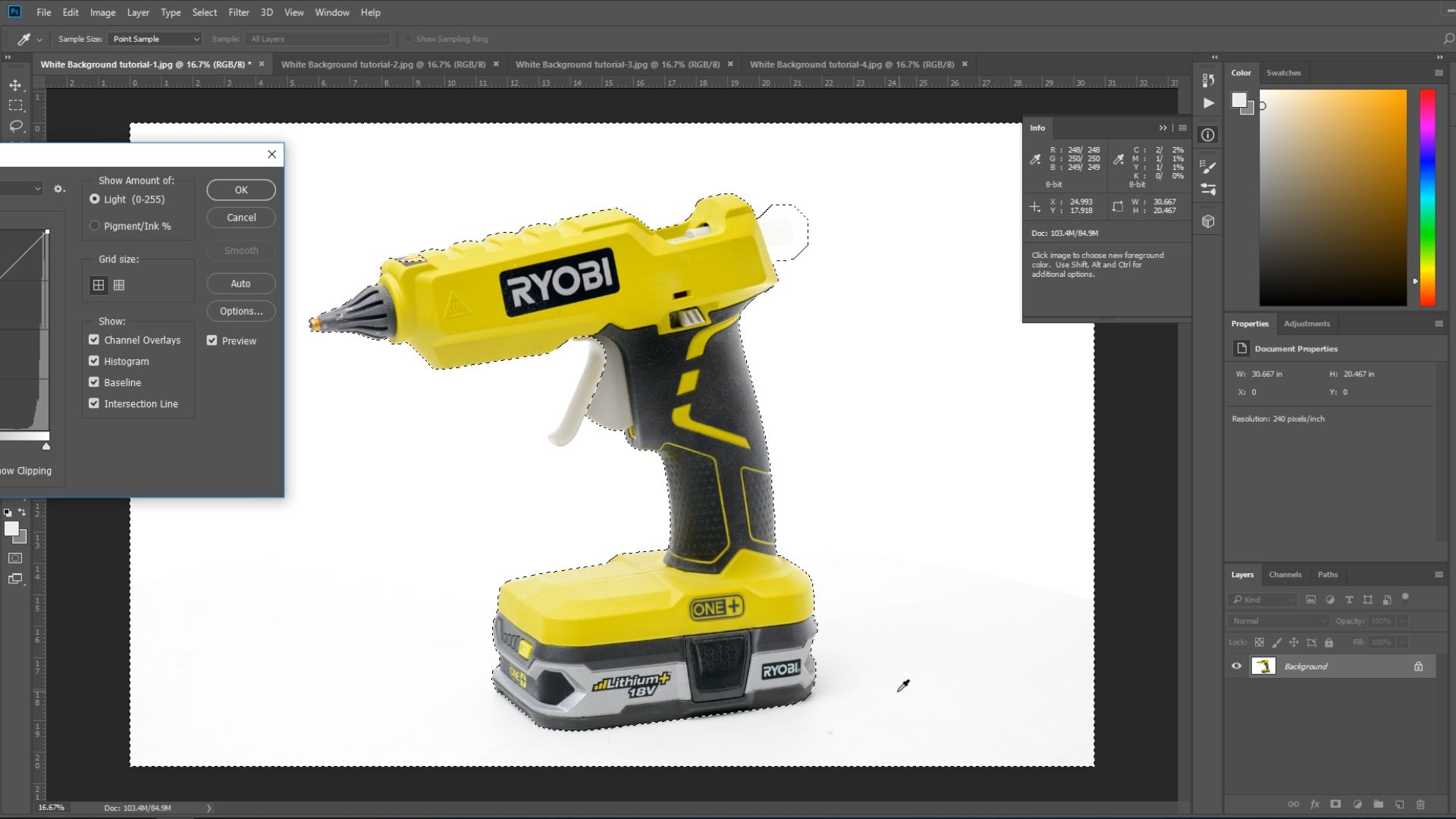The image size is (1456, 819).
Task: Open the Layers panel flyout menu
Action: point(1439,574)
